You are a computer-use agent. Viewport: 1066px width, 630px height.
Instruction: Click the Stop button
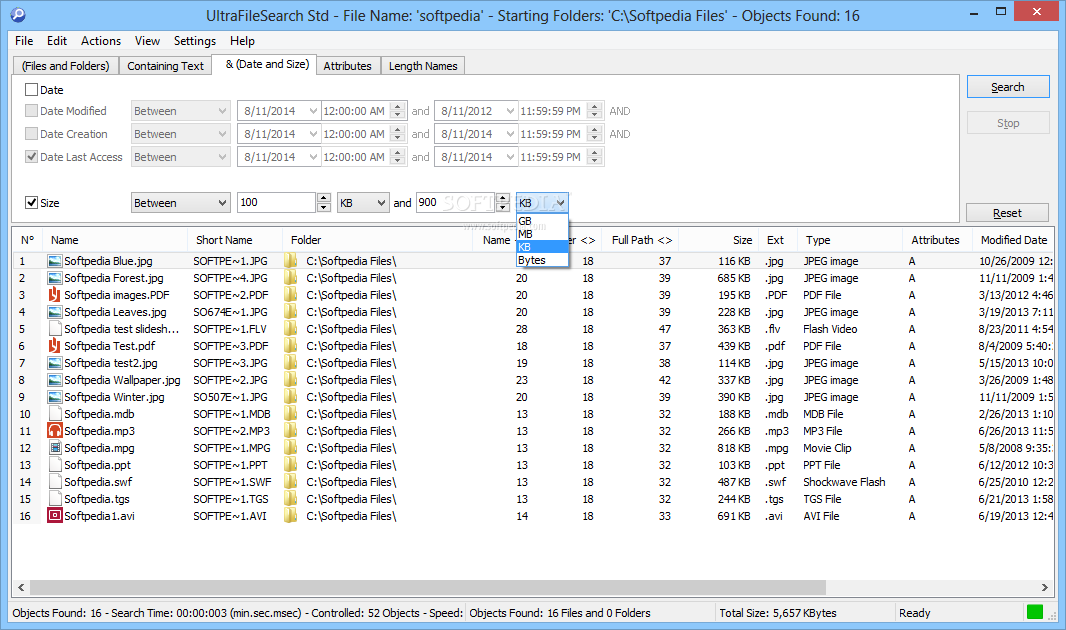pyautogui.click(x=1008, y=123)
